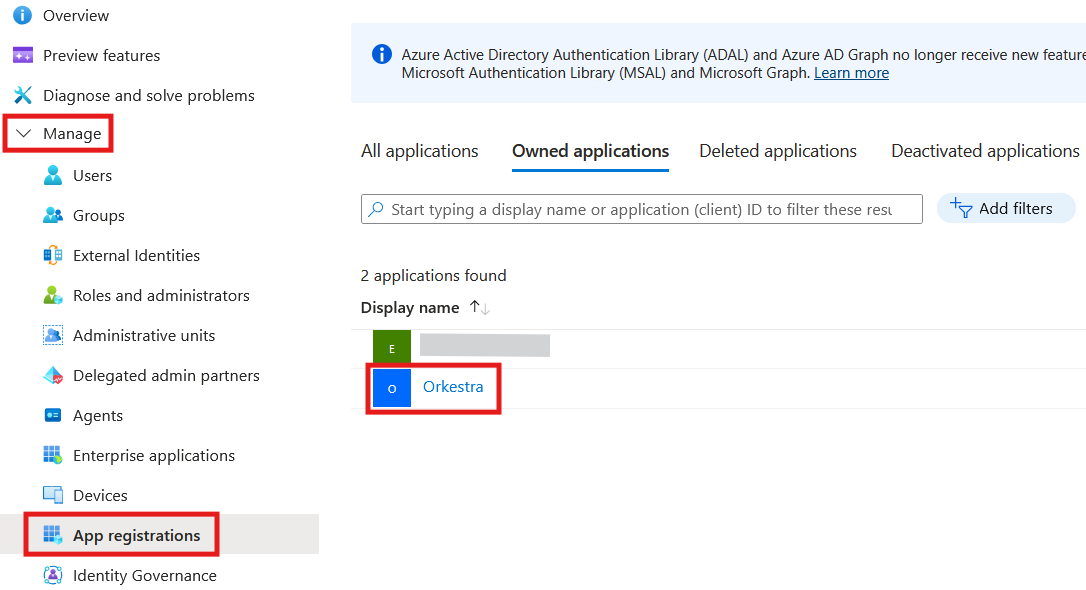Open Identity Governance menu item
Image resolution: width=1086 pixels, height=590 pixels.
coord(145,575)
